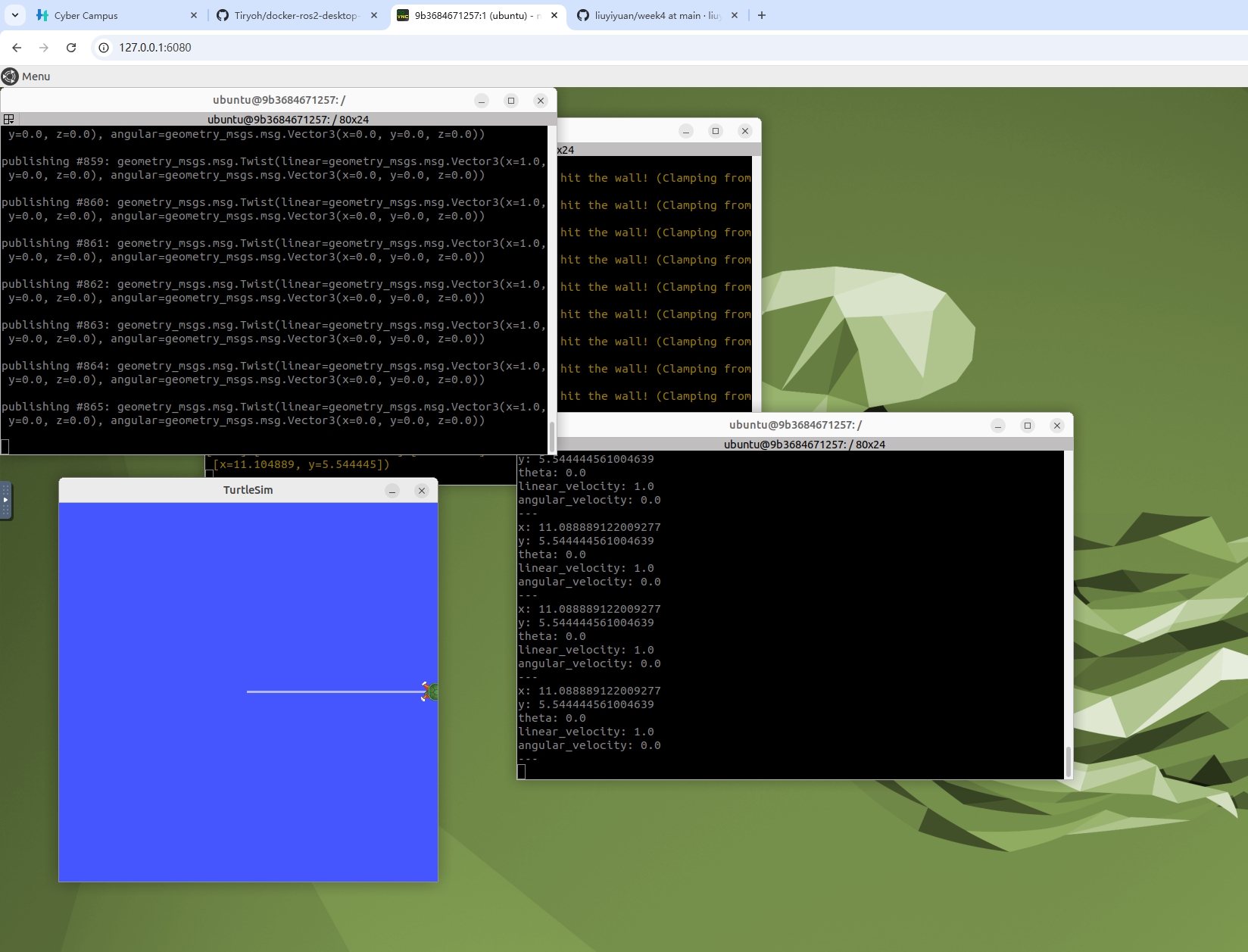Click the turtle in TurtleSim
Viewport: 1248px width, 952px height.
pos(430,691)
